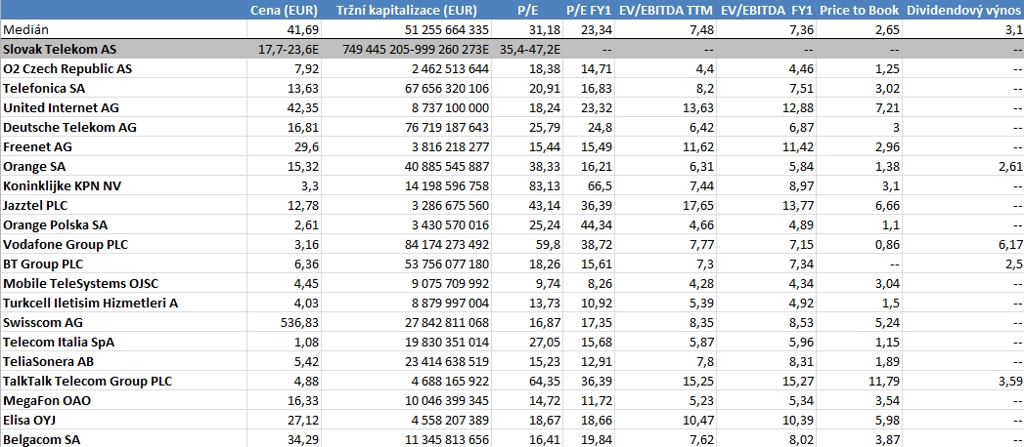Select TalkTalk P/E value 64,35
The height and width of the screenshot is (447, 1024).
pyautogui.click(x=543, y=382)
